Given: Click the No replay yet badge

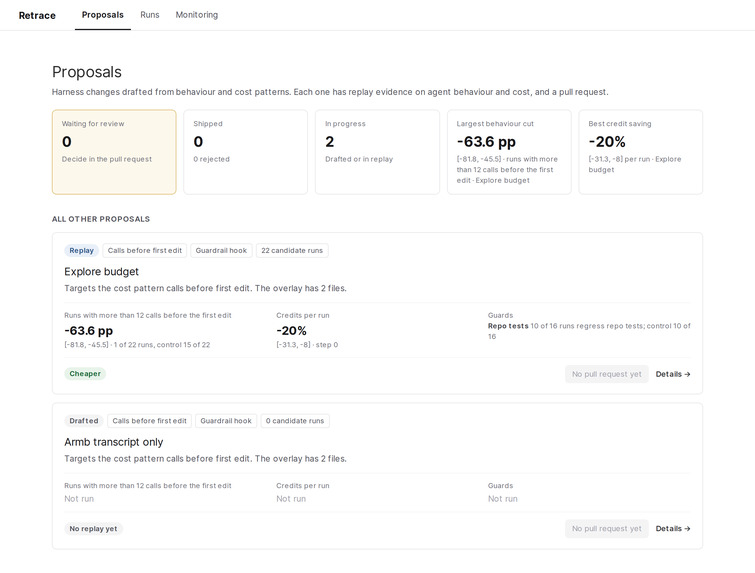Looking at the screenshot, I should [x=93, y=529].
